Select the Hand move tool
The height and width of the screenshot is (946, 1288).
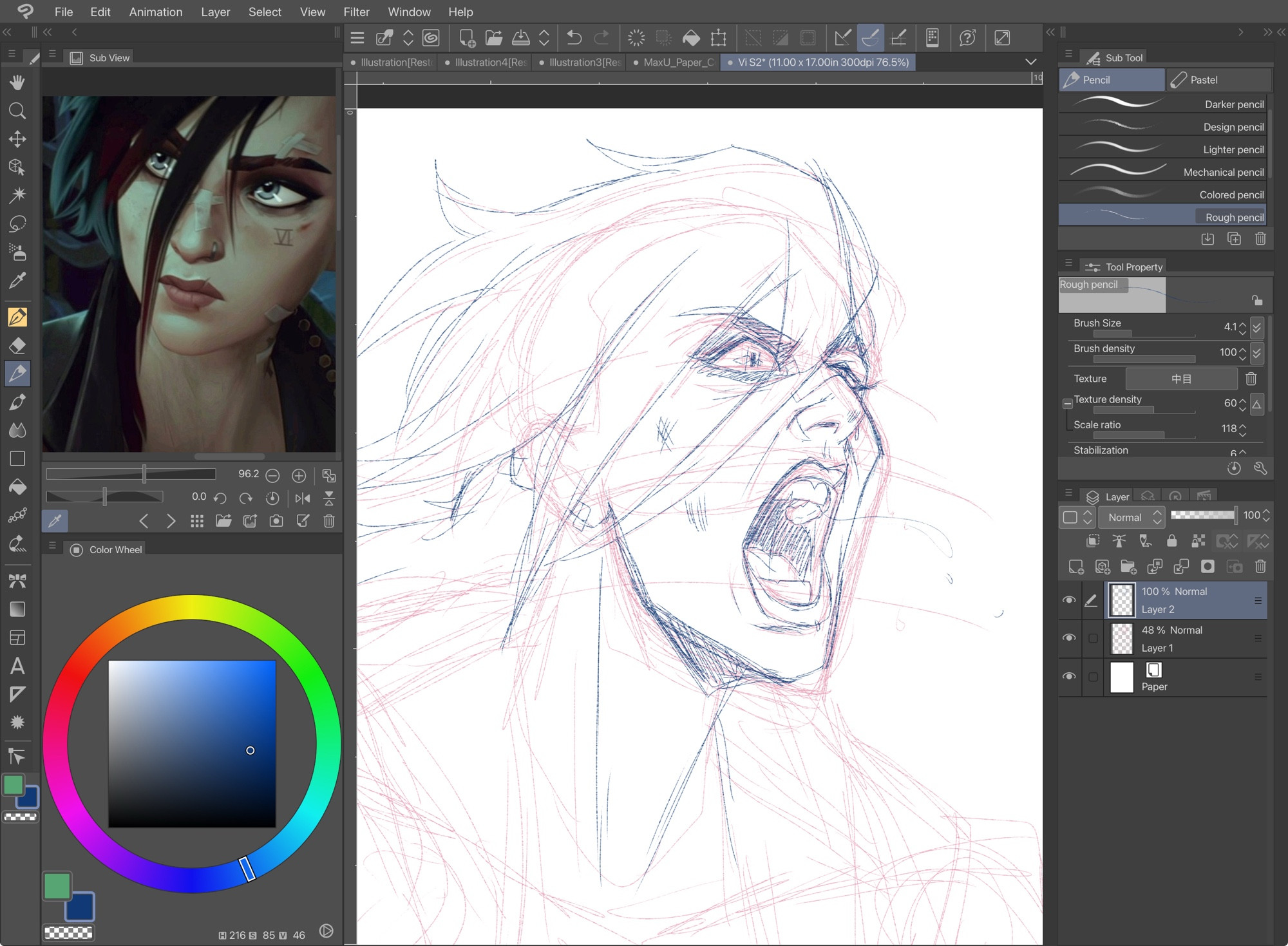click(17, 82)
